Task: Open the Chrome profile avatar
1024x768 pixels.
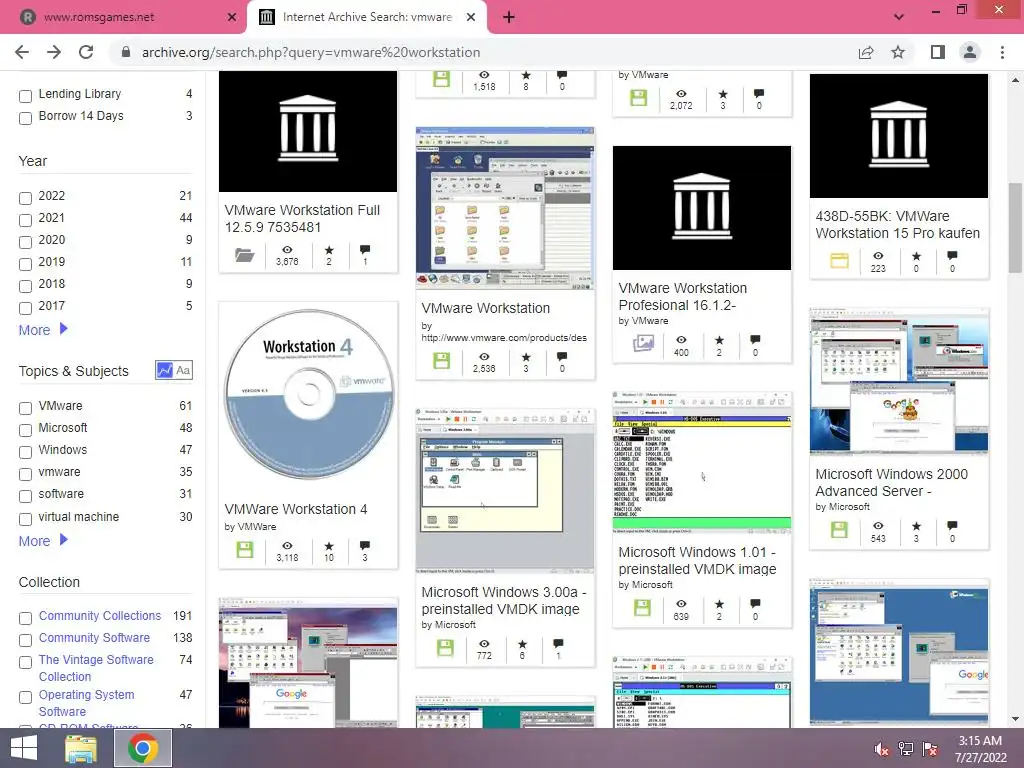Action: (x=970, y=52)
